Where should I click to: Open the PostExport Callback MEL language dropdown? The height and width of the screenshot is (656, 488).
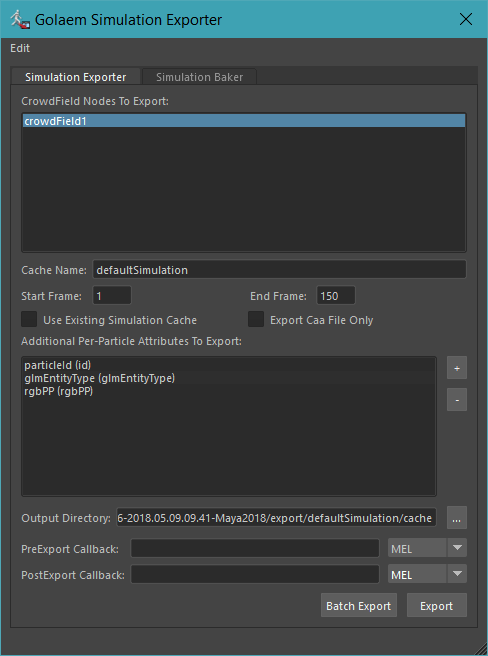click(x=427, y=574)
